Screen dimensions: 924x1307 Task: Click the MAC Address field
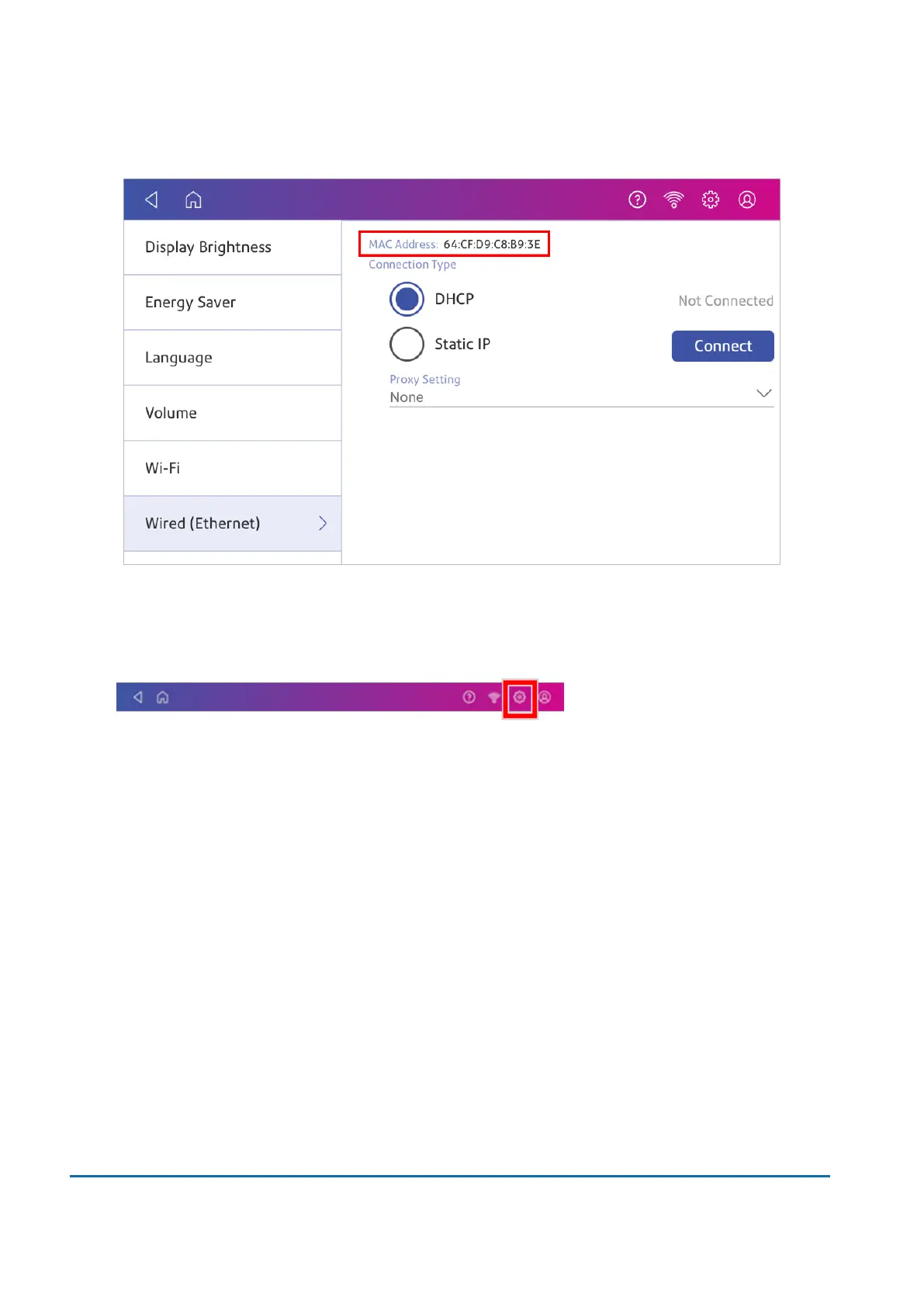click(455, 244)
